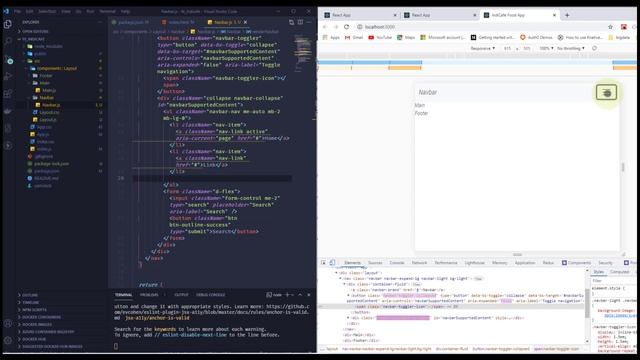Expand the Outline section in the sidebar
Viewport: 640px width, 360px height.
tap(29, 295)
